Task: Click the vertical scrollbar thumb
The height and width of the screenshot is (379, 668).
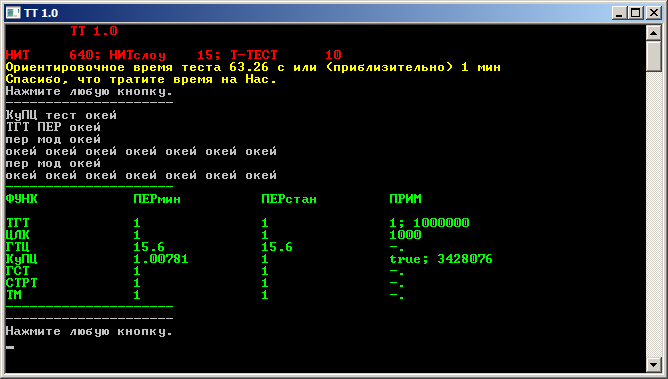Action: pos(654,56)
